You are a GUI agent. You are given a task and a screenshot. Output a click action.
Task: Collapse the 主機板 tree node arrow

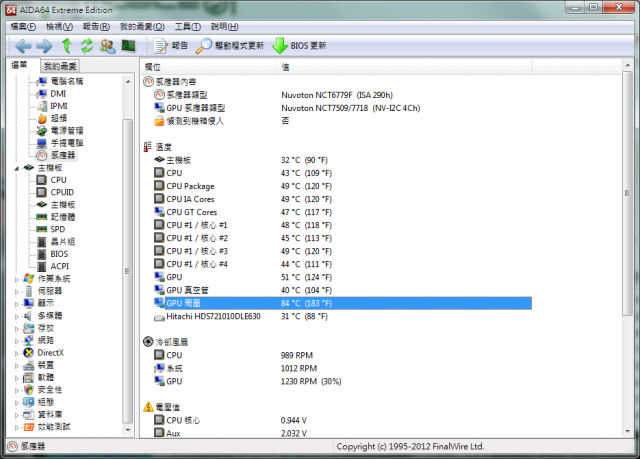pos(17,168)
